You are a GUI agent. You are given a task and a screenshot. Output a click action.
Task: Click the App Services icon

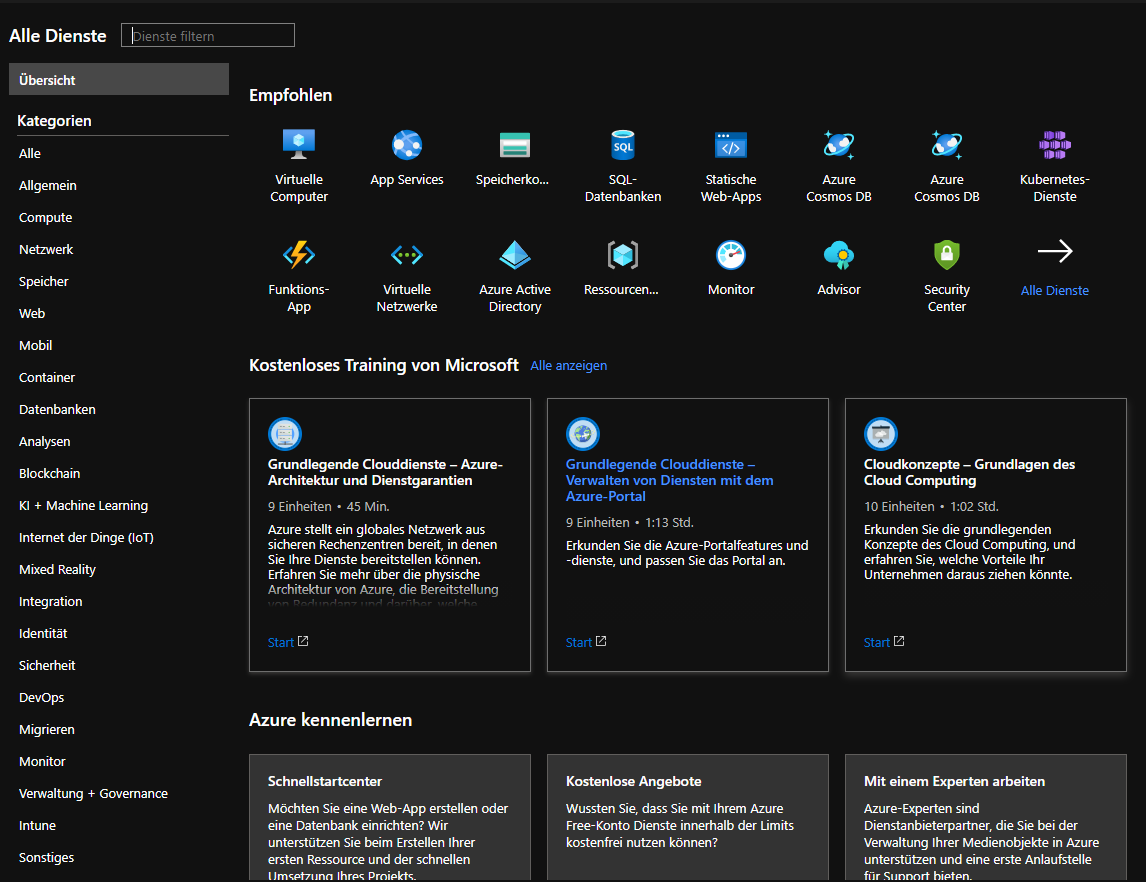coord(407,146)
